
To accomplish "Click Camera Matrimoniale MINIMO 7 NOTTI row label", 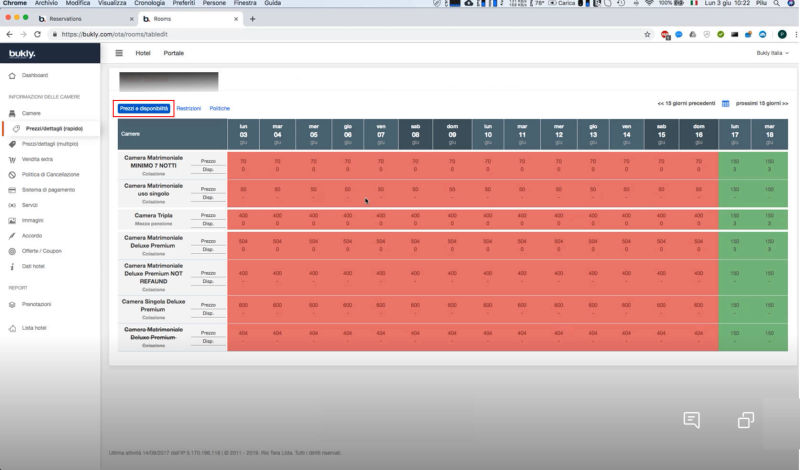I will click(x=154, y=162).
